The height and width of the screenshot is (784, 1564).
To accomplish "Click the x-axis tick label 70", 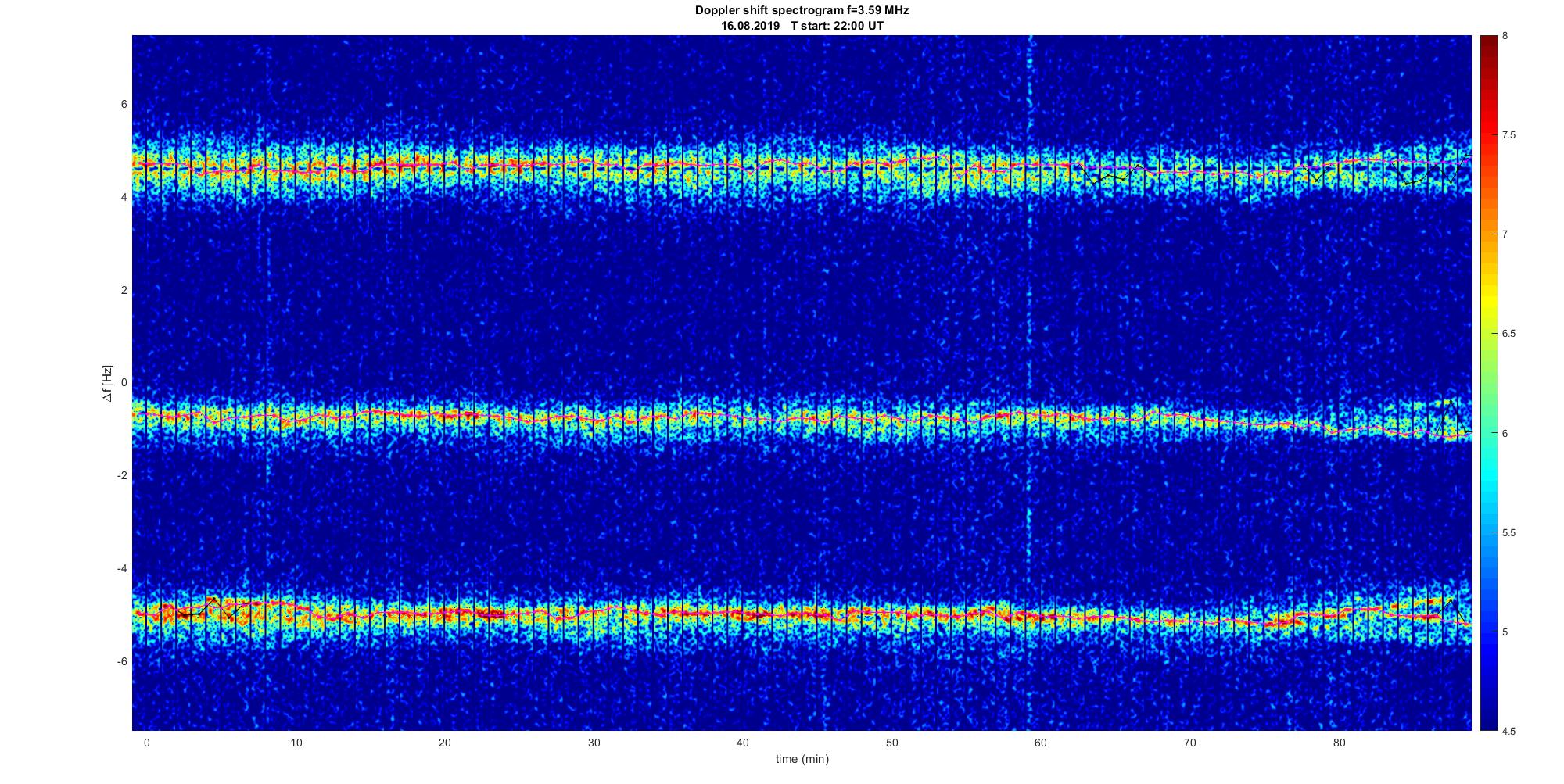I will pos(1190,743).
